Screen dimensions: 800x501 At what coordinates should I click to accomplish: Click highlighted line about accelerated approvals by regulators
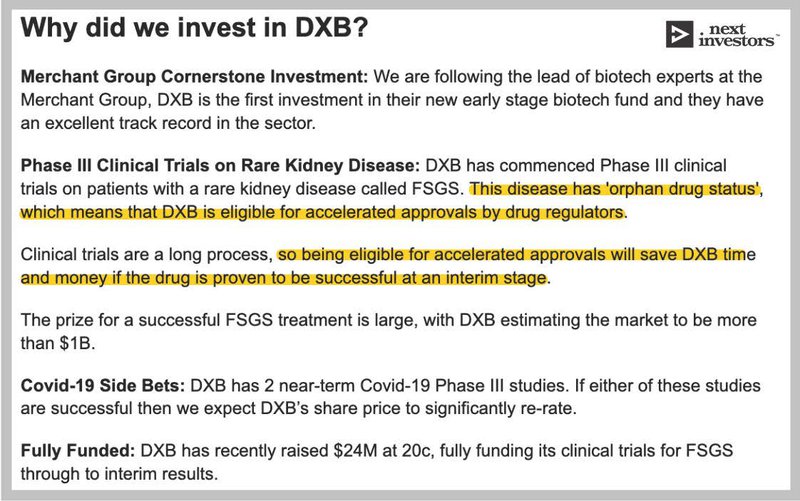[x=322, y=212]
